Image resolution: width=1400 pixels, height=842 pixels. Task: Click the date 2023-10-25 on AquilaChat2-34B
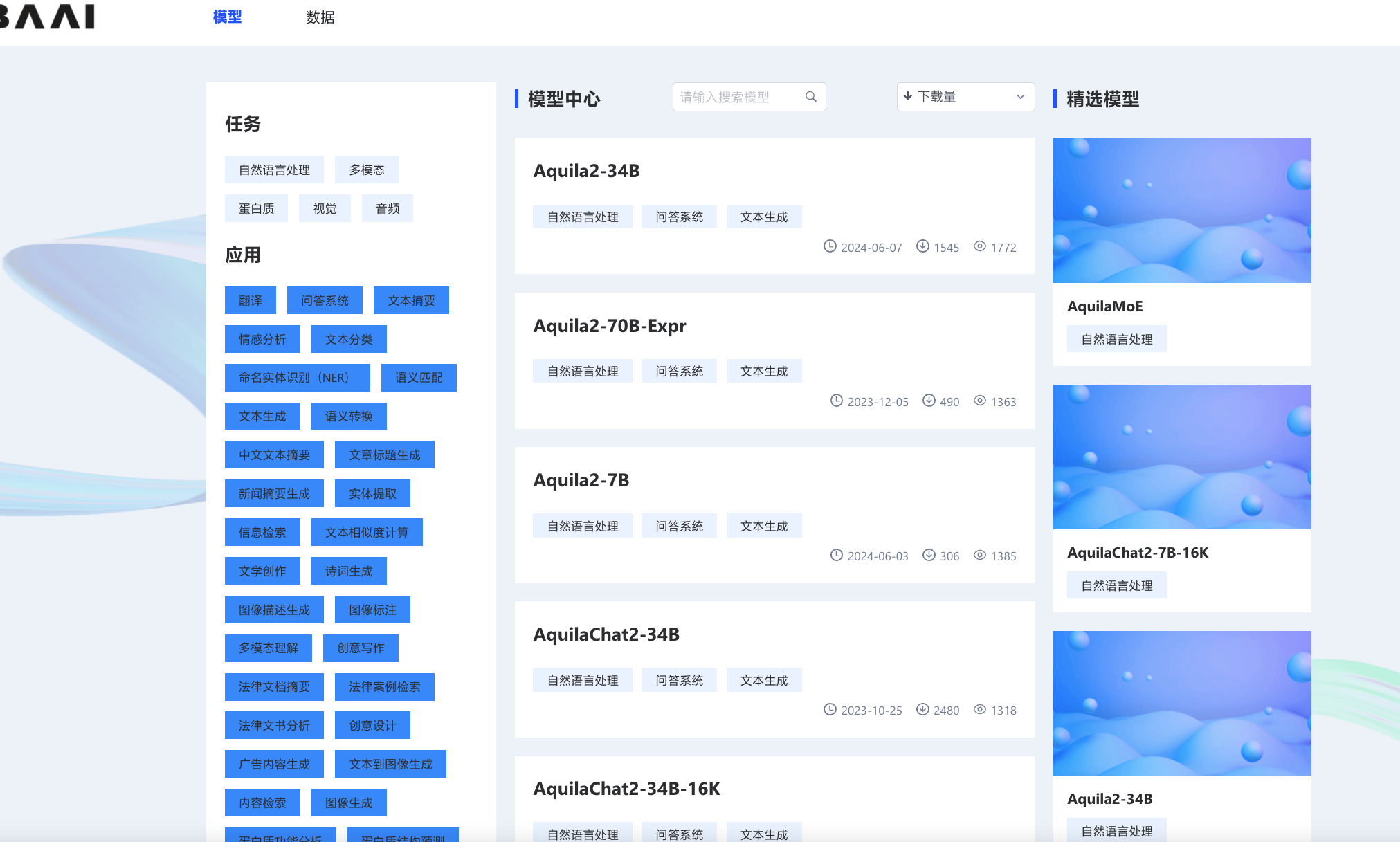(x=871, y=711)
